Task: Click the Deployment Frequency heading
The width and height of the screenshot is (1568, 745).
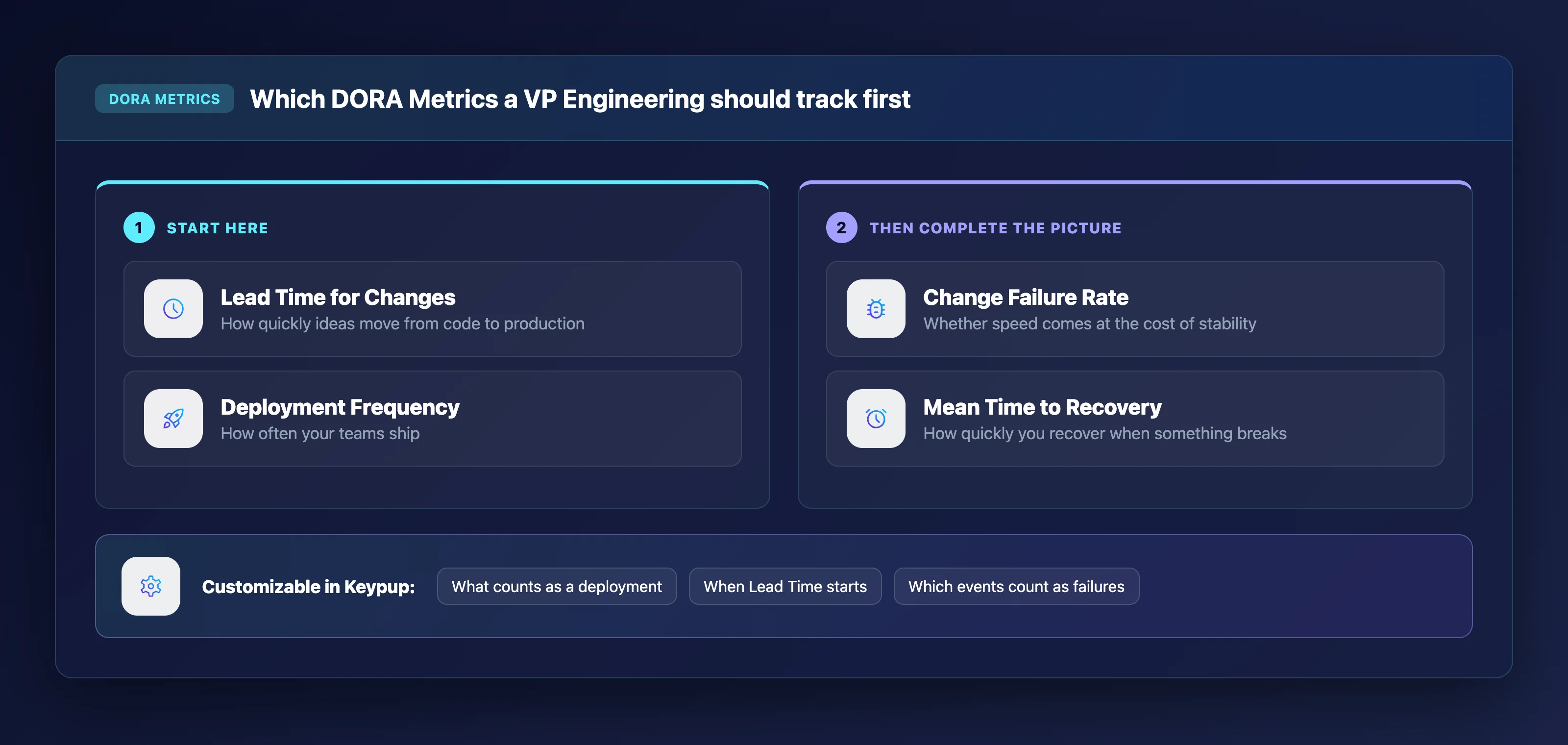Action: point(340,407)
